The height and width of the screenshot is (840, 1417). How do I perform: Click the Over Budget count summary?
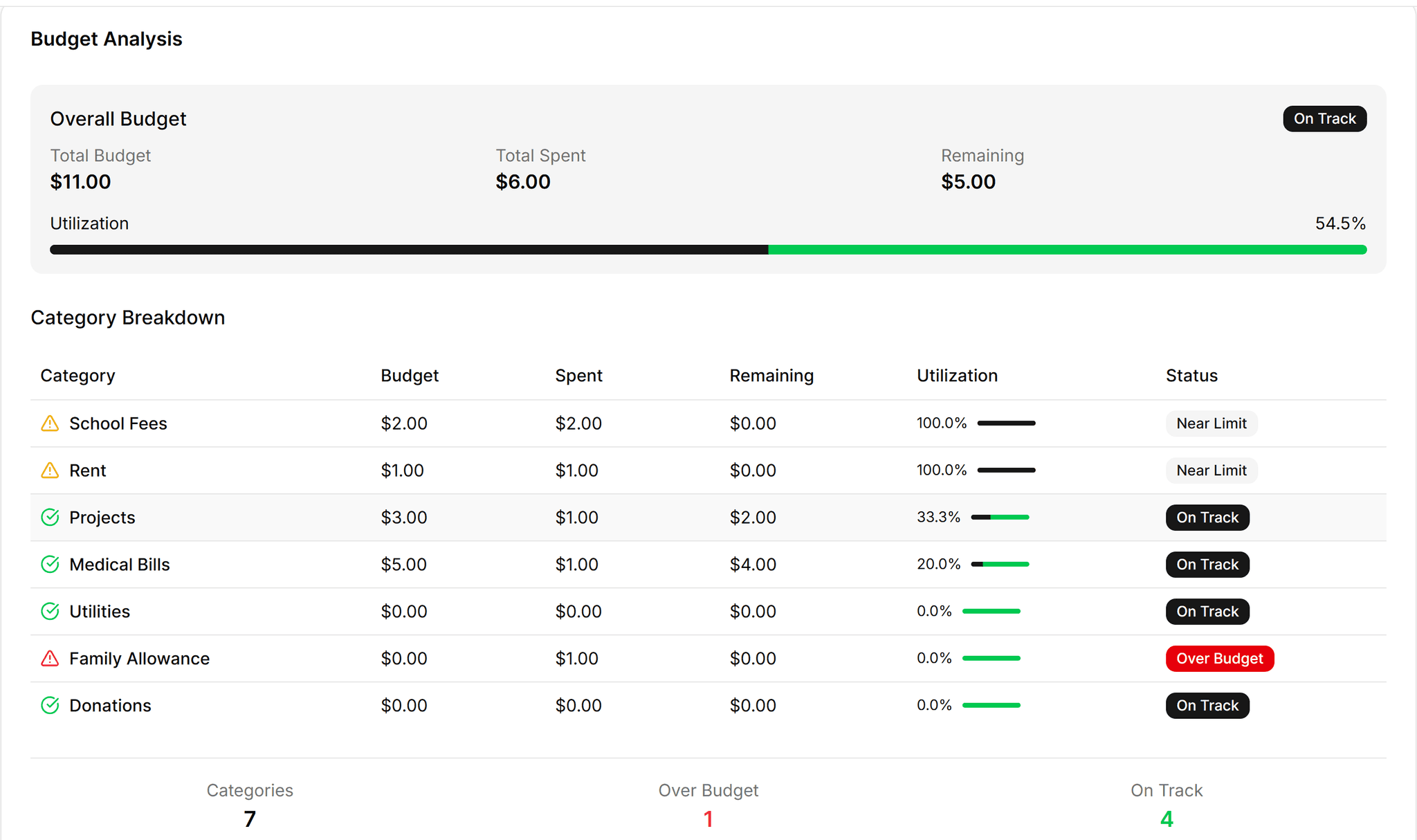[x=708, y=819]
